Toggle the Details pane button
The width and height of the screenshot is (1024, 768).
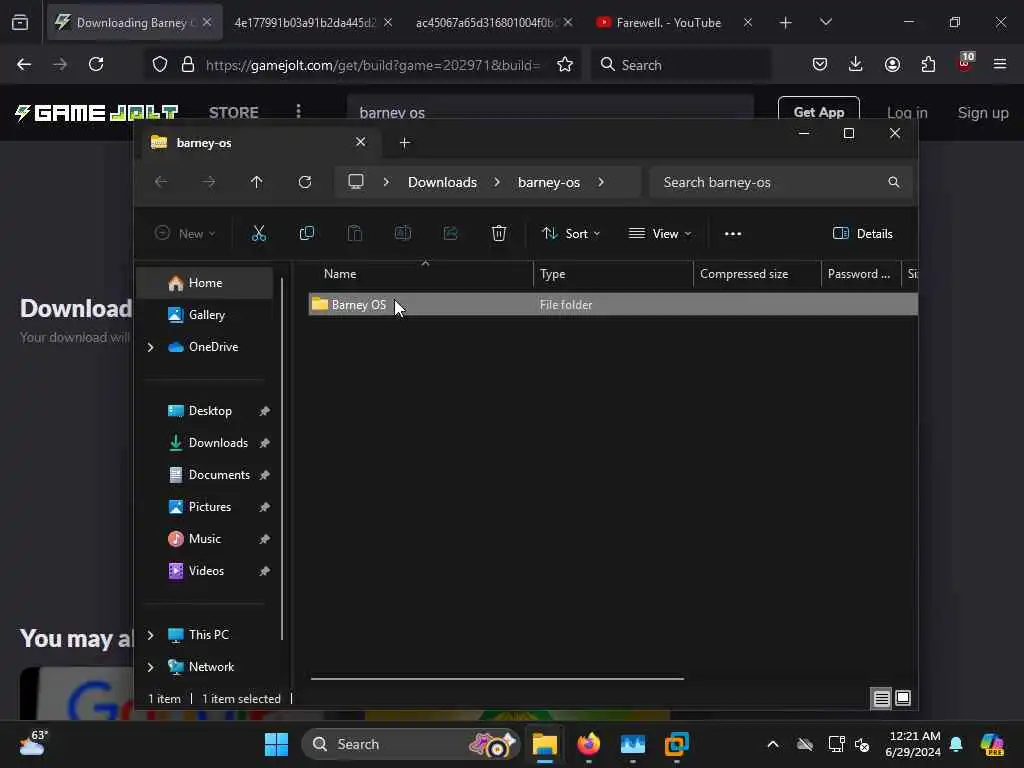(863, 234)
